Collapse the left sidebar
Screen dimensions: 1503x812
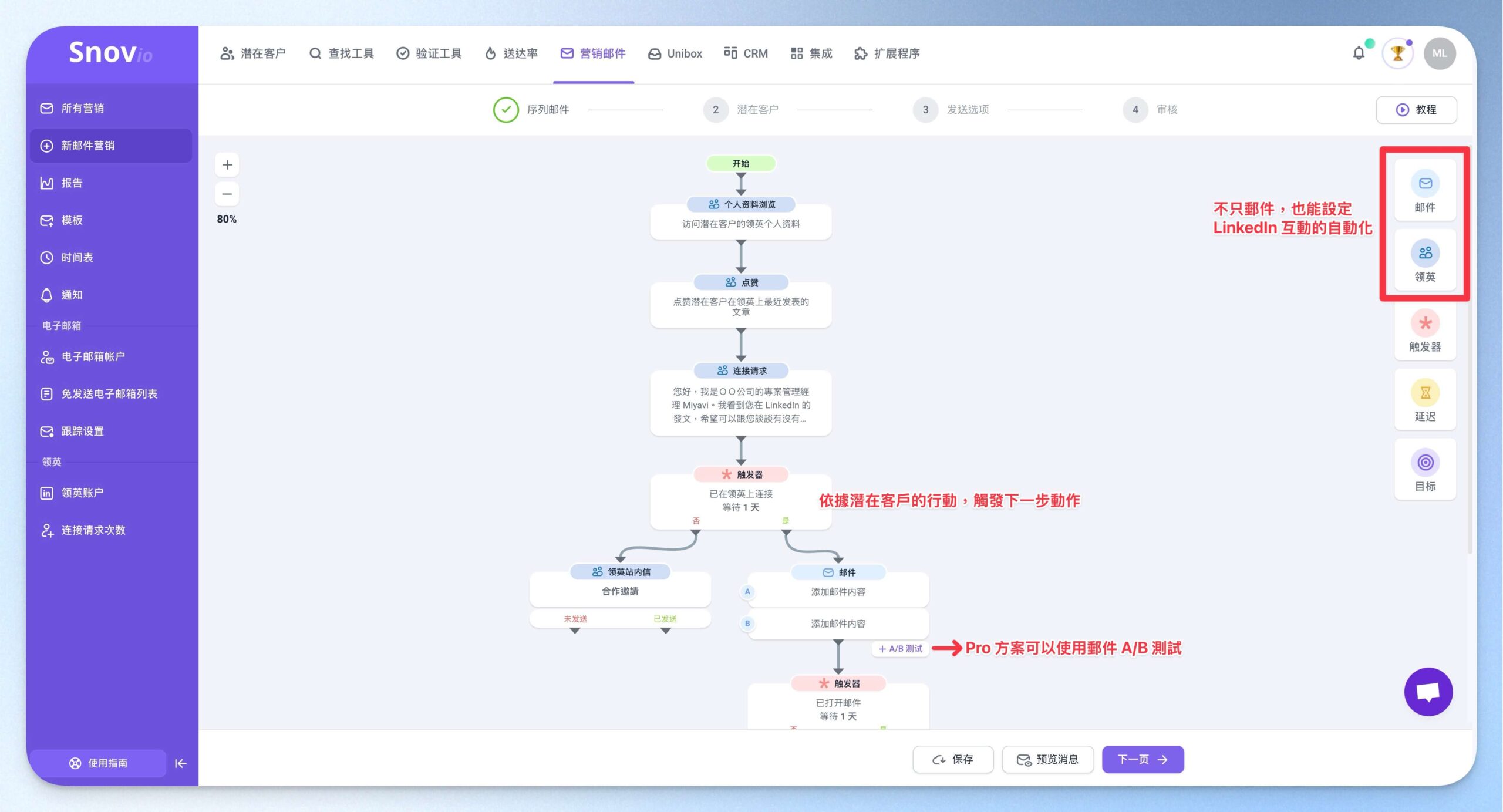(180, 763)
